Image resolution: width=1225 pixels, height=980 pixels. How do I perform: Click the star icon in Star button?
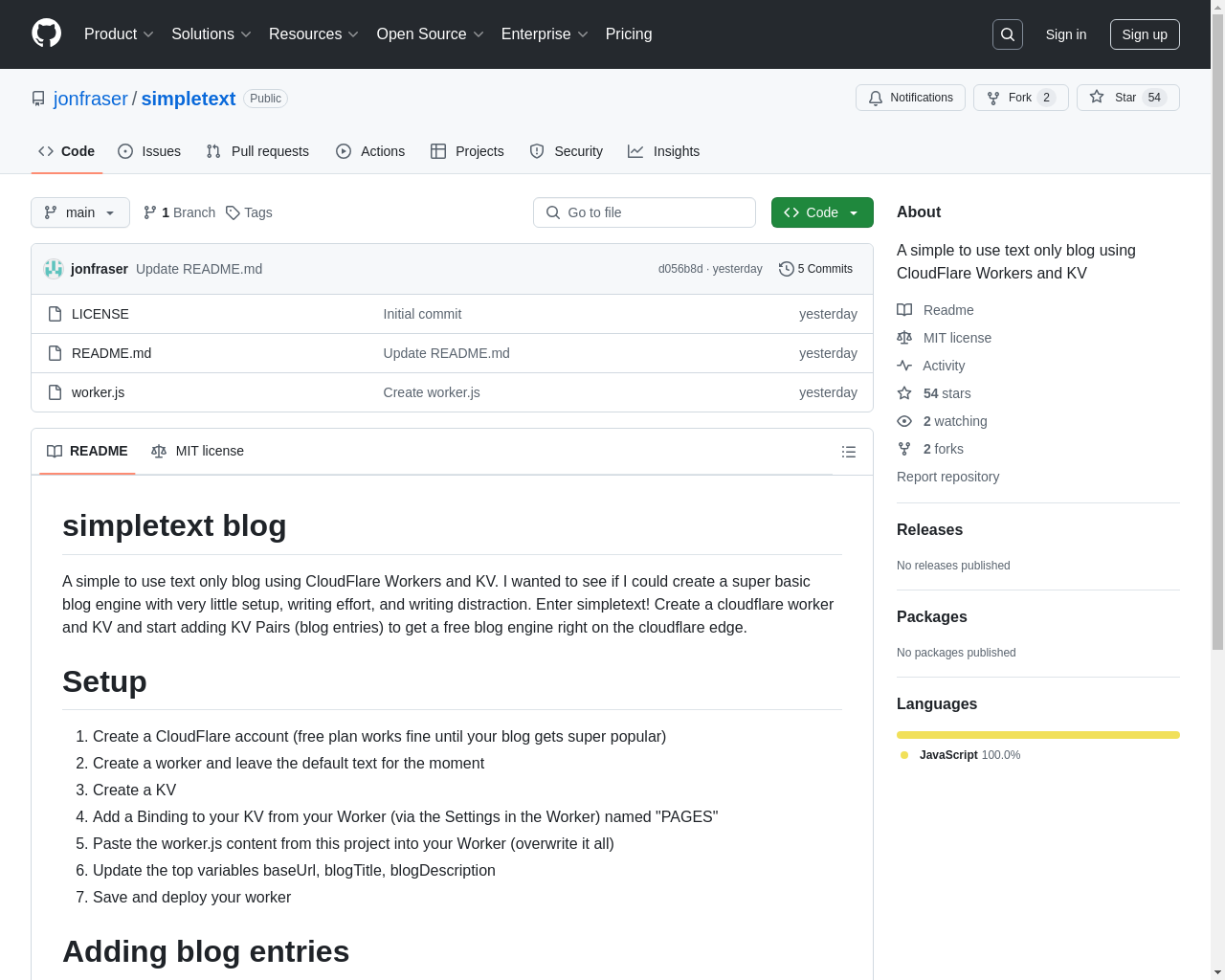[x=1097, y=98]
